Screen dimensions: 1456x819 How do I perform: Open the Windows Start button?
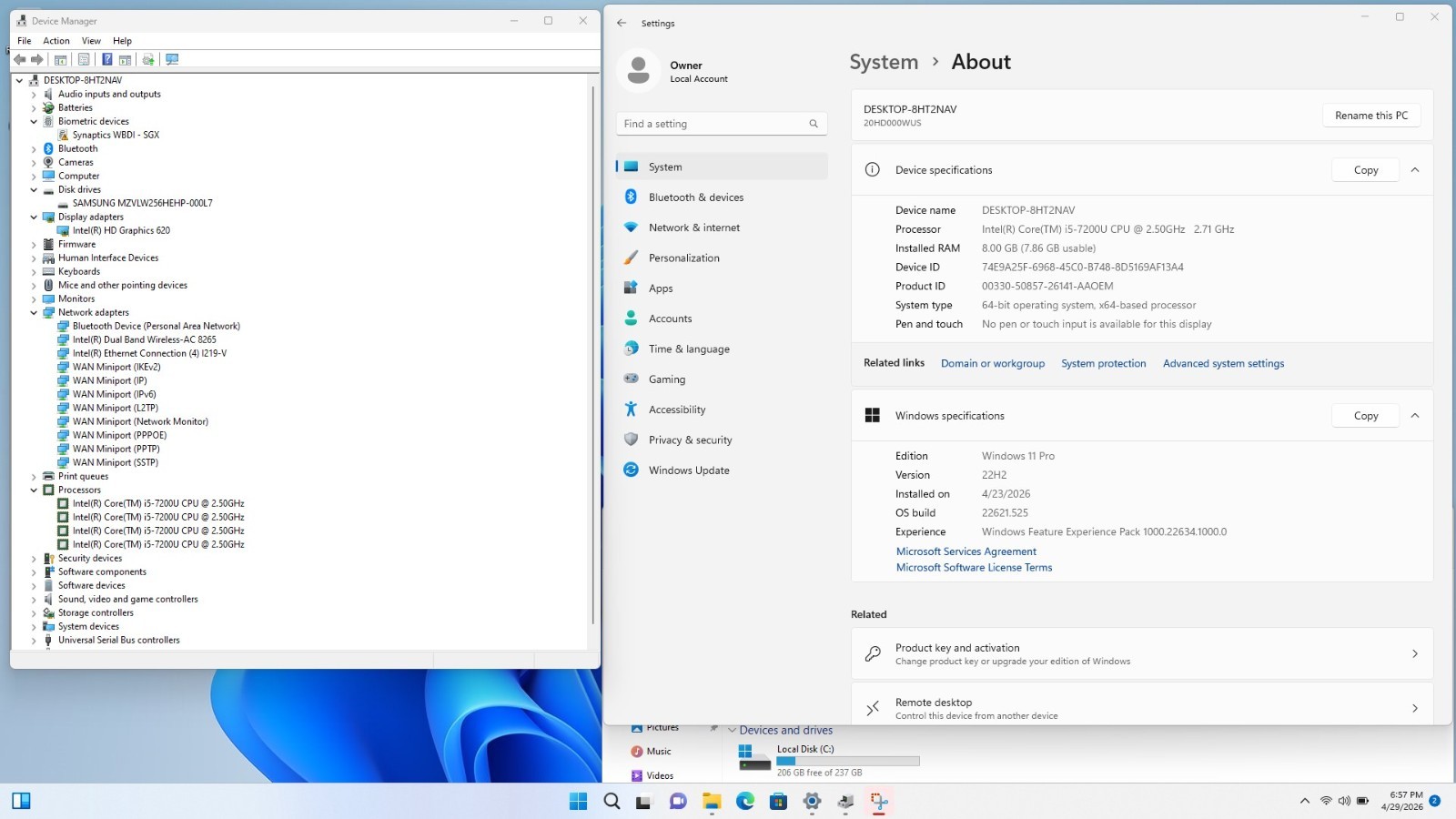pyautogui.click(x=578, y=801)
